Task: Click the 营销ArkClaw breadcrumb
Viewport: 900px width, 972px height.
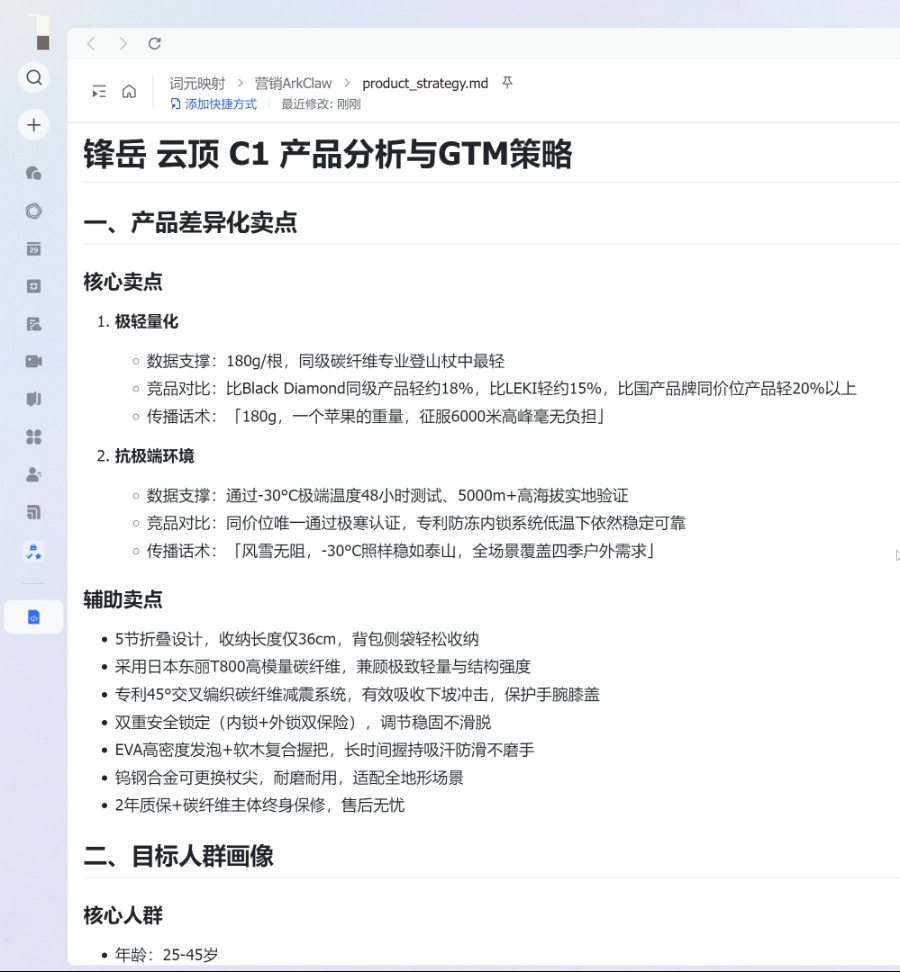Action: point(293,83)
